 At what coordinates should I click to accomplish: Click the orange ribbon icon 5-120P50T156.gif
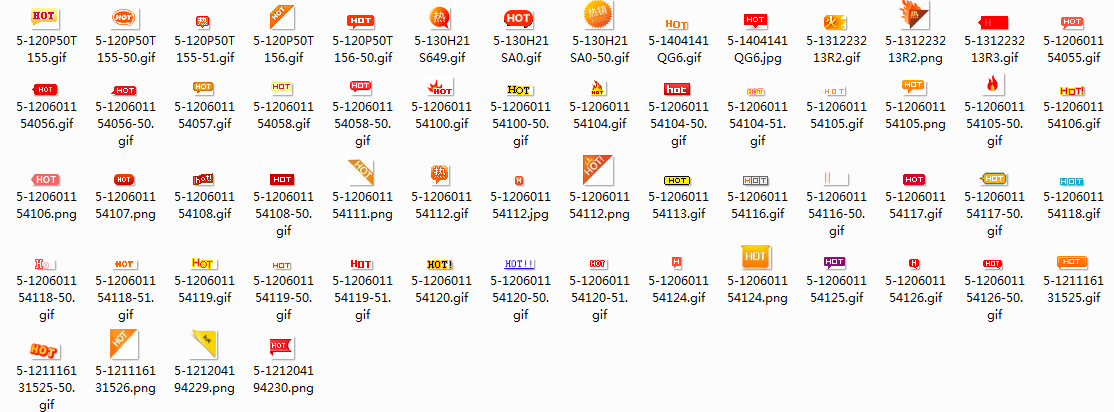click(281, 17)
